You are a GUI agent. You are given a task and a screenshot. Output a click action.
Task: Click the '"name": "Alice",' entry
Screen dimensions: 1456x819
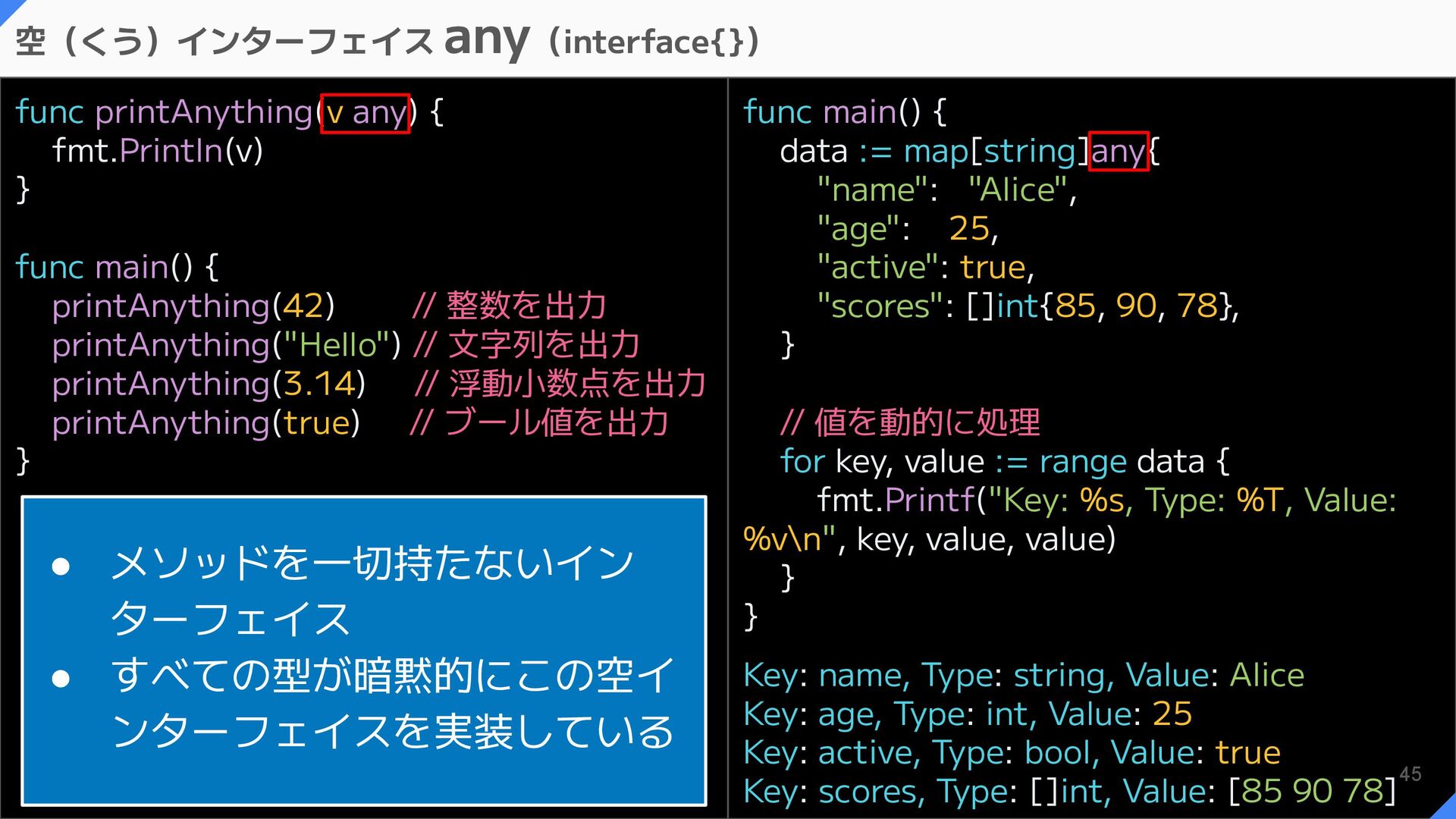coord(946,190)
